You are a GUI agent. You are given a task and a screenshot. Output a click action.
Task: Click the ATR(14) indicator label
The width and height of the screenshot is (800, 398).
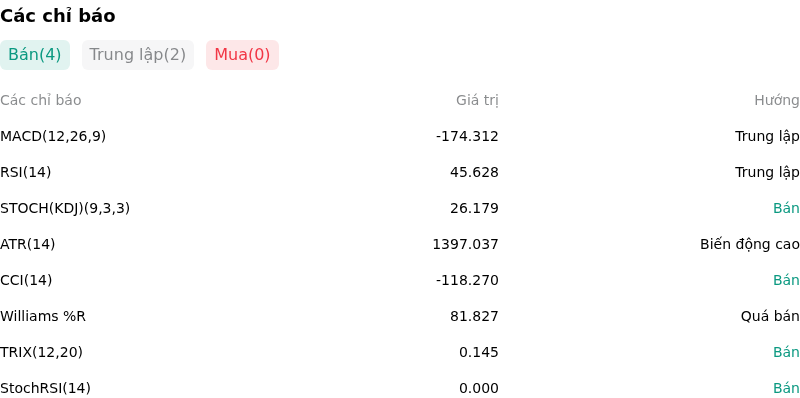[x=28, y=244]
